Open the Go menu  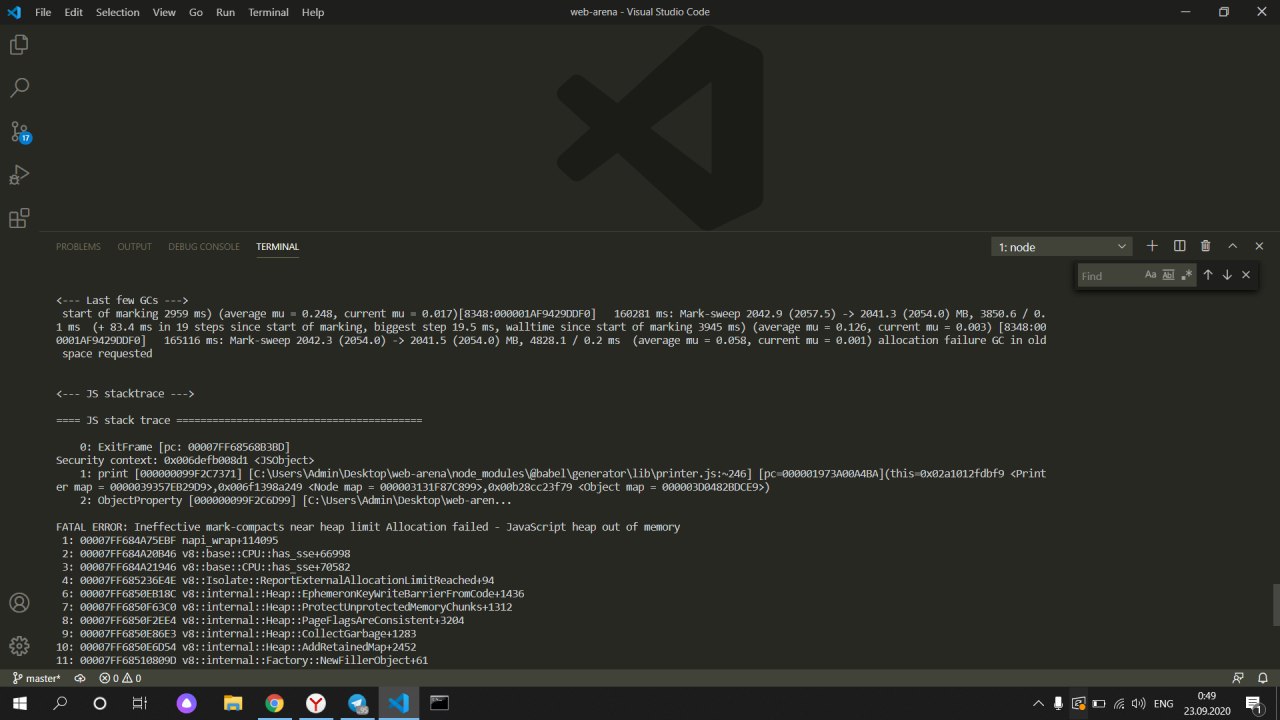point(196,12)
